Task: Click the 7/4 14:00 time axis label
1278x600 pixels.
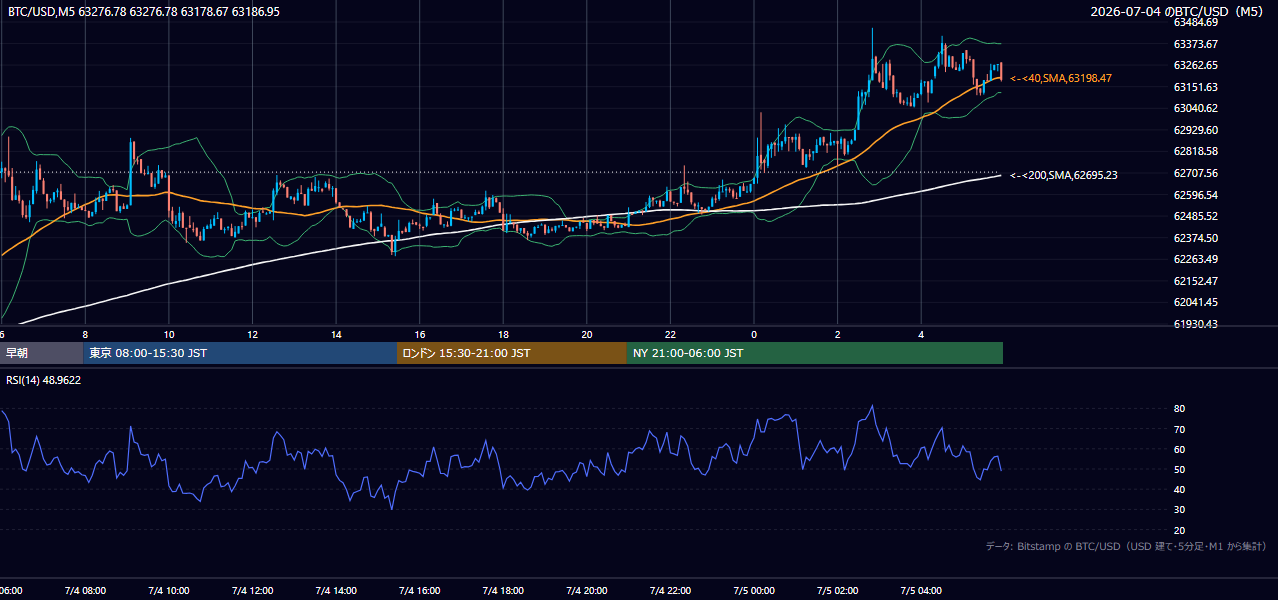Action: tap(336, 591)
